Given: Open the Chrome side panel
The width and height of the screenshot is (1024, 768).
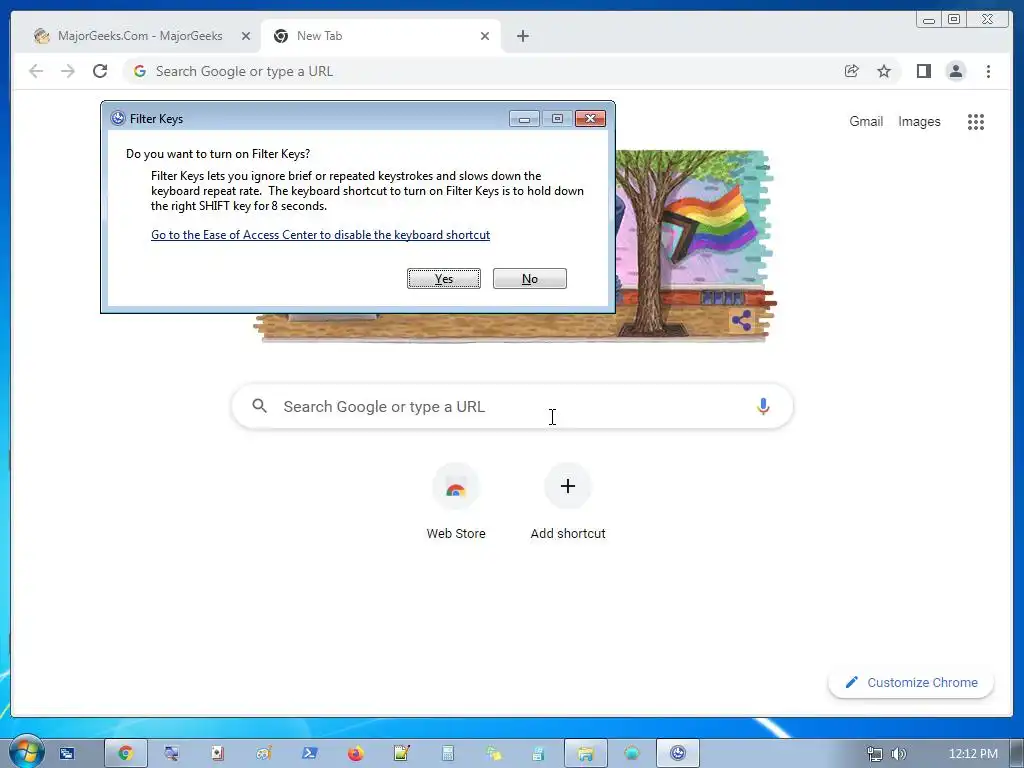Looking at the screenshot, I should click(x=923, y=71).
